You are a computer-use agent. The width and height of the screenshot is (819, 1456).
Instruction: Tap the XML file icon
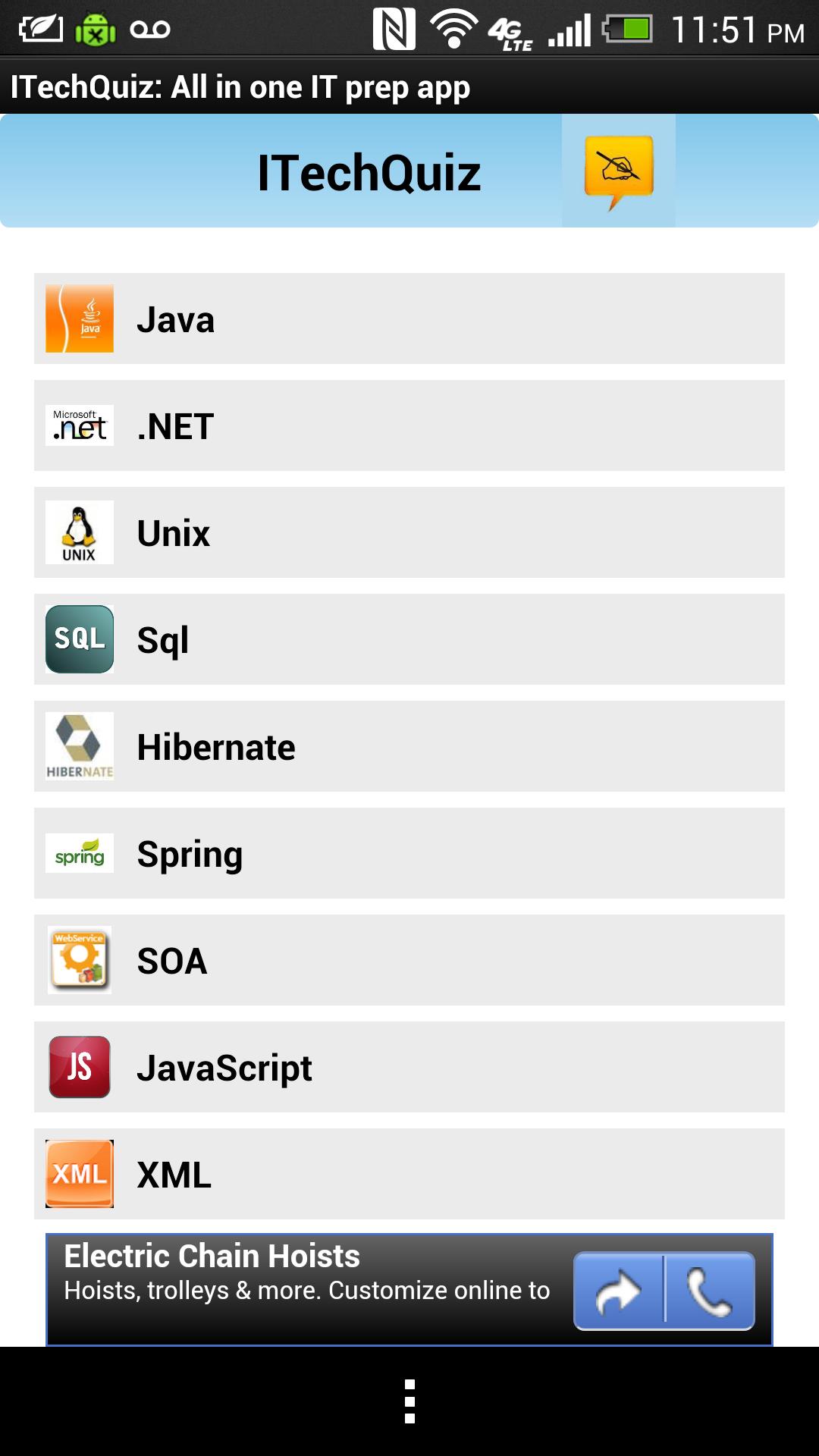tap(79, 1175)
